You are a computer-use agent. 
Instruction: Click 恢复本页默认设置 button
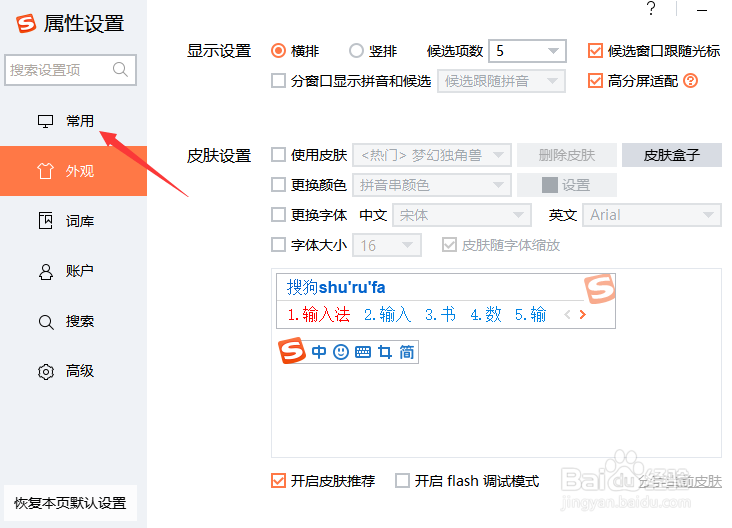tap(70, 503)
